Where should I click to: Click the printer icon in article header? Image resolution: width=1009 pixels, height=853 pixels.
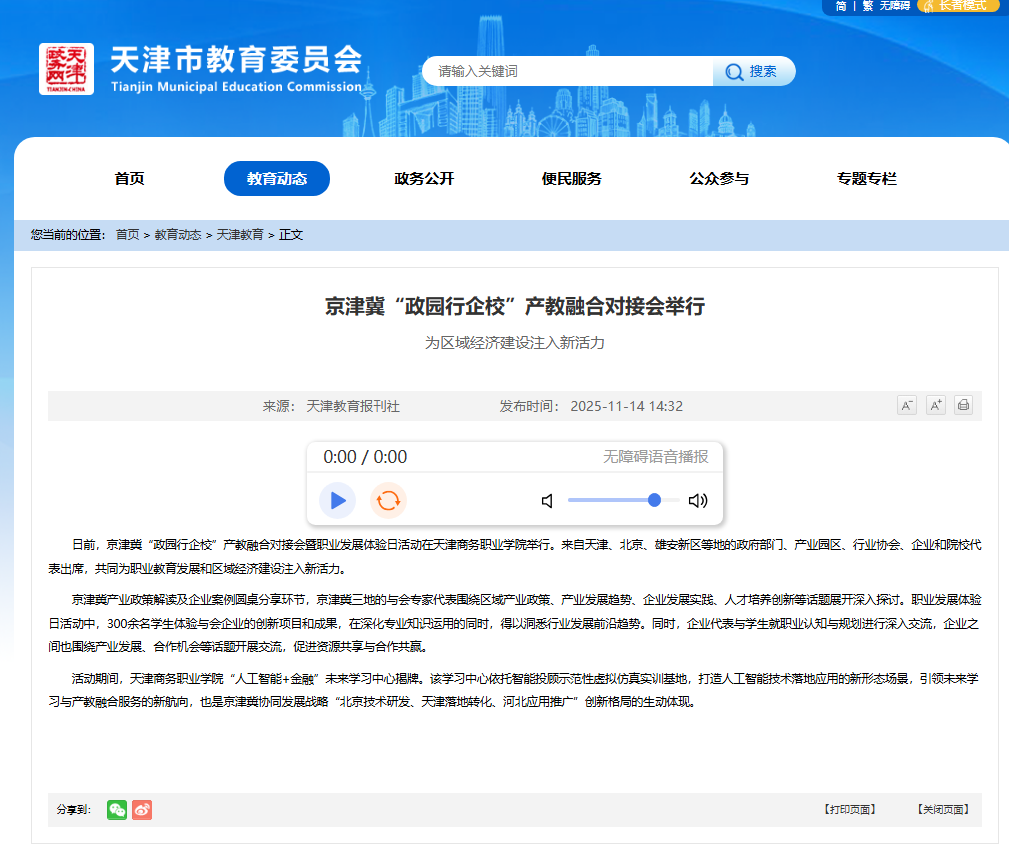point(963,405)
